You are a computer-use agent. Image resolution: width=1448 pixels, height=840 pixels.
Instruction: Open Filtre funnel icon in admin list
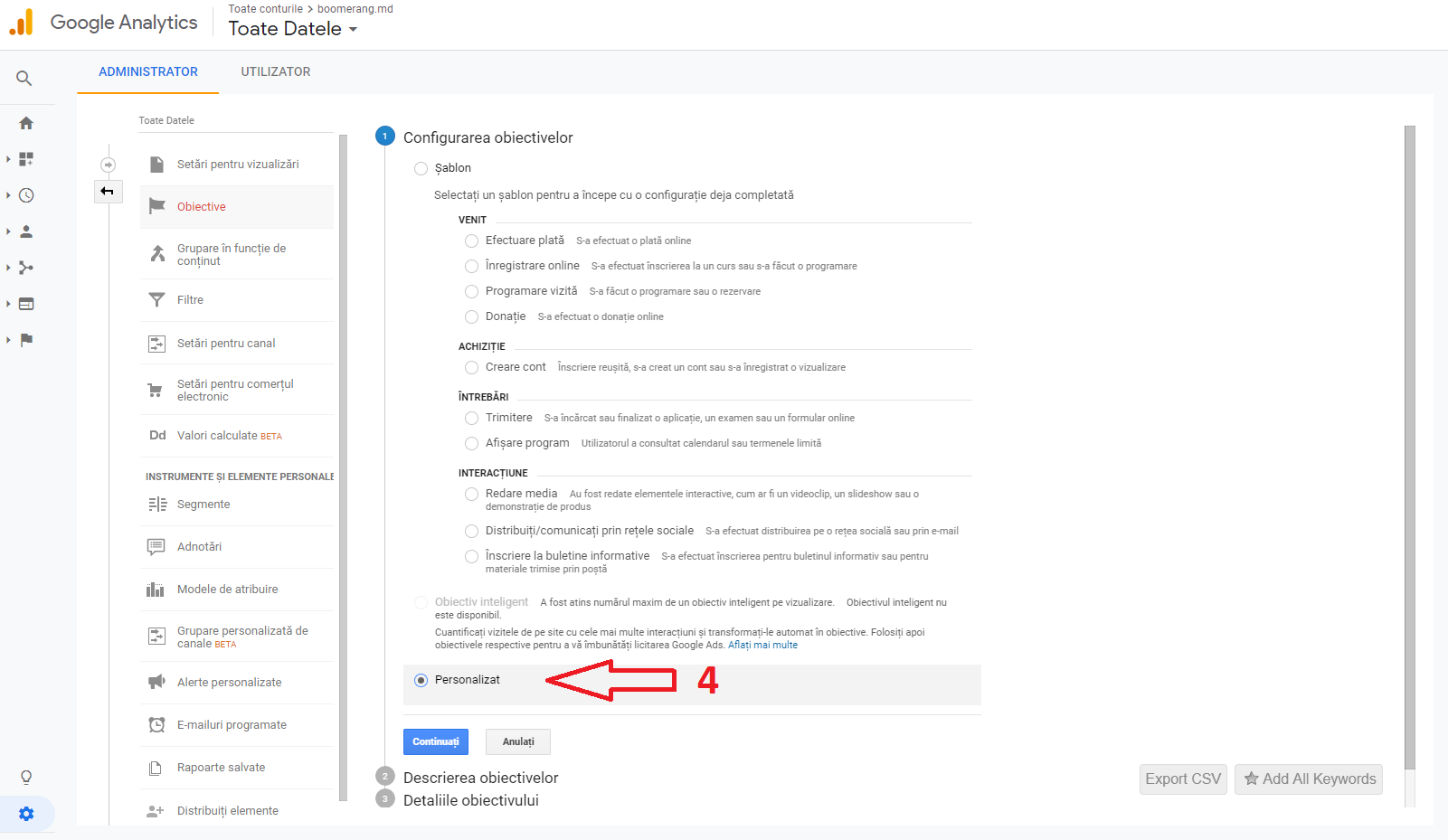[x=156, y=300]
